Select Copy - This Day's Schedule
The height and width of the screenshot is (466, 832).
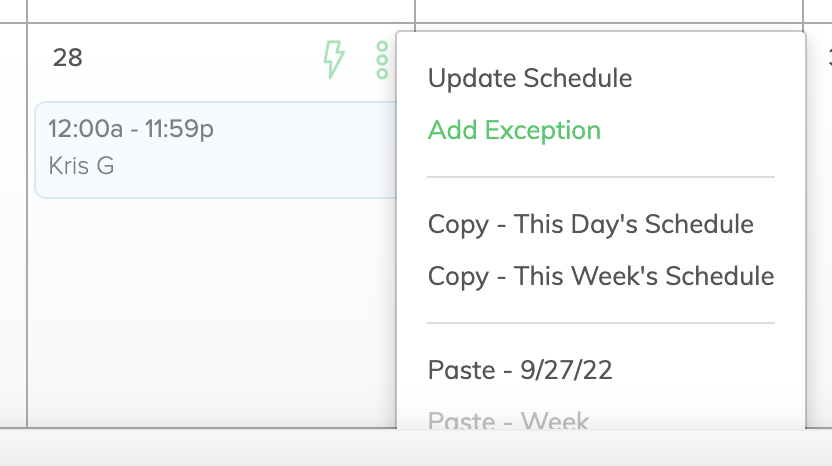[591, 224]
